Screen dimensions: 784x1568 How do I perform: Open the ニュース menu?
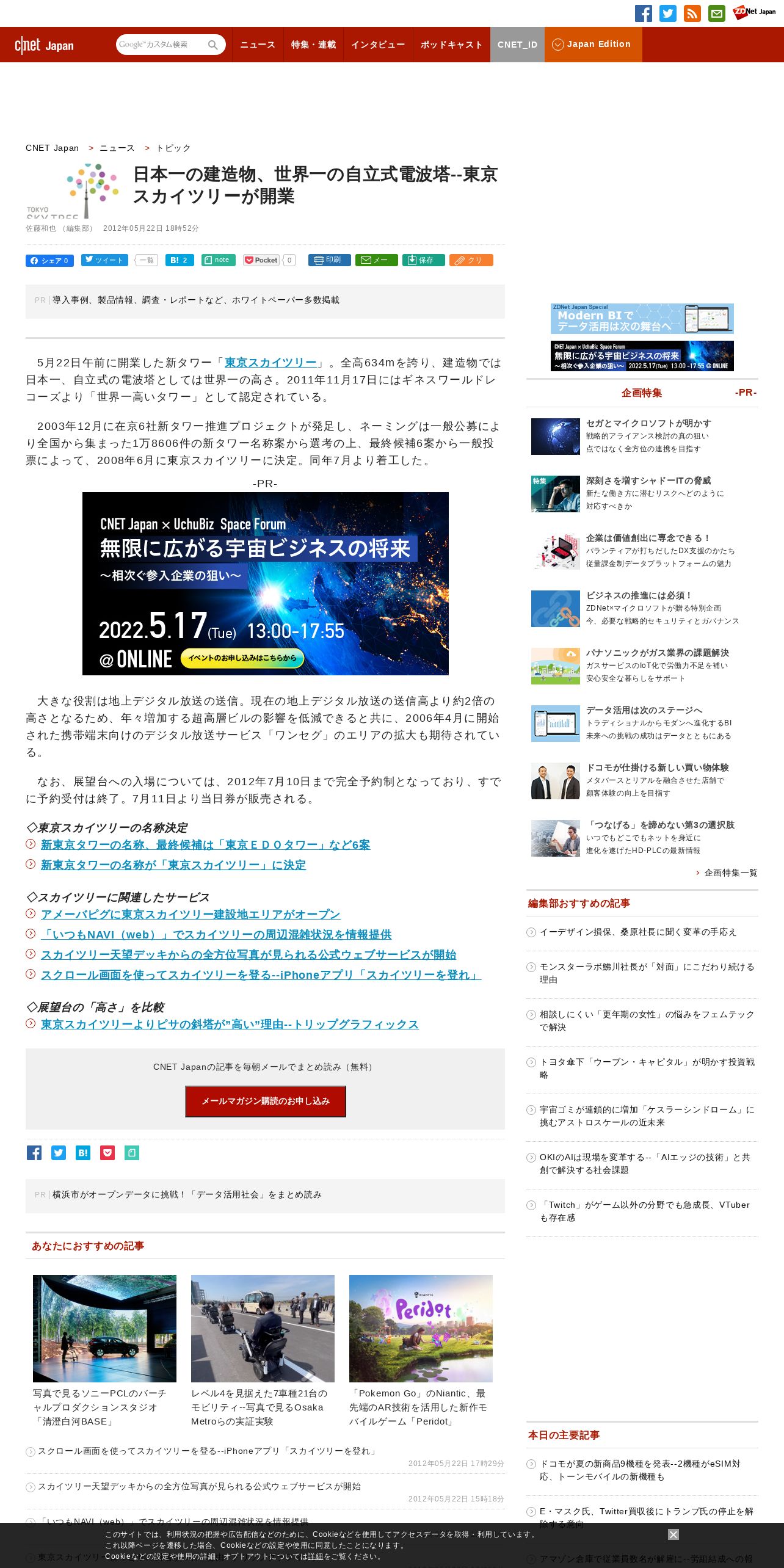[258, 45]
